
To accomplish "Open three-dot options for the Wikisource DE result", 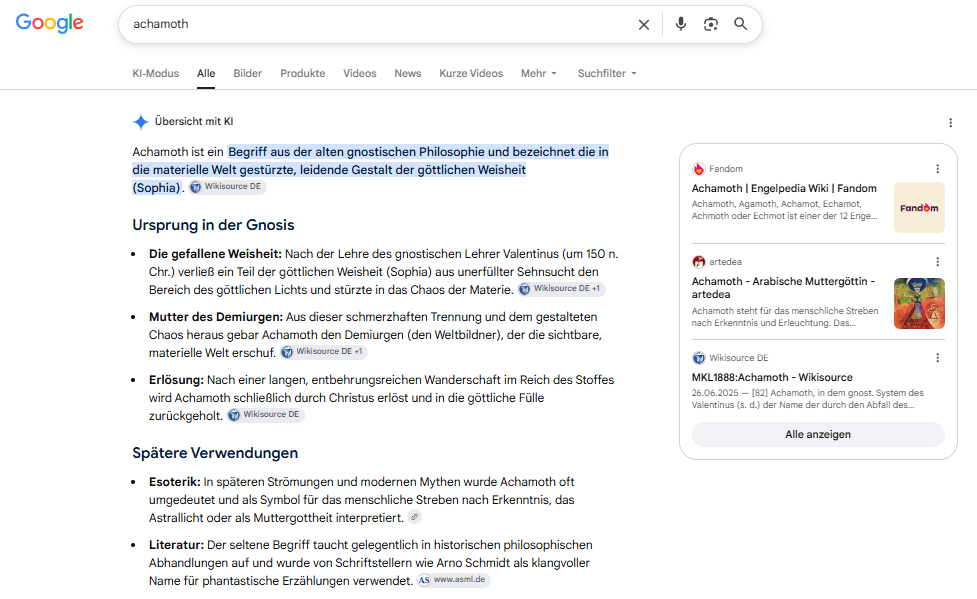I will point(937,358).
